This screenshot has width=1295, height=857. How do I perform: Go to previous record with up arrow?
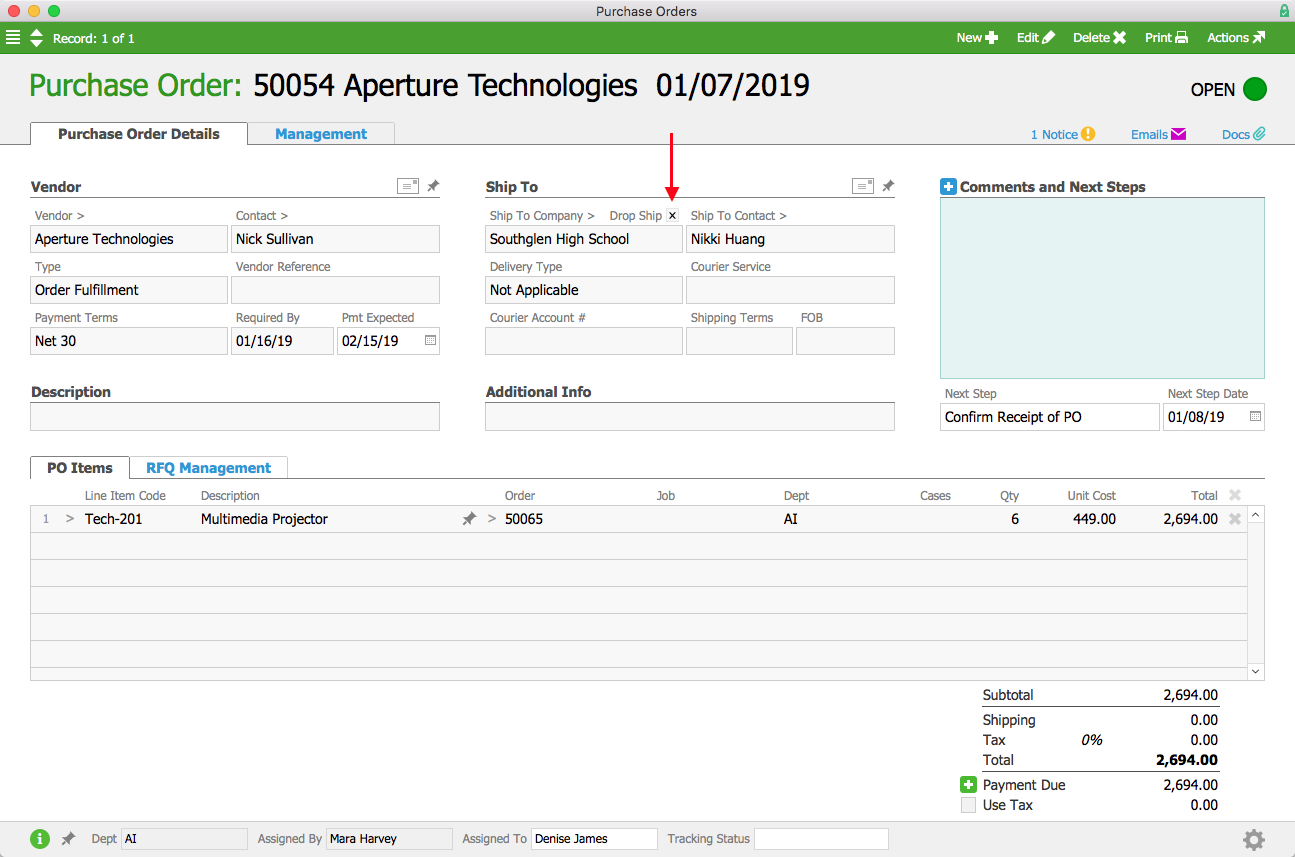coord(37,33)
